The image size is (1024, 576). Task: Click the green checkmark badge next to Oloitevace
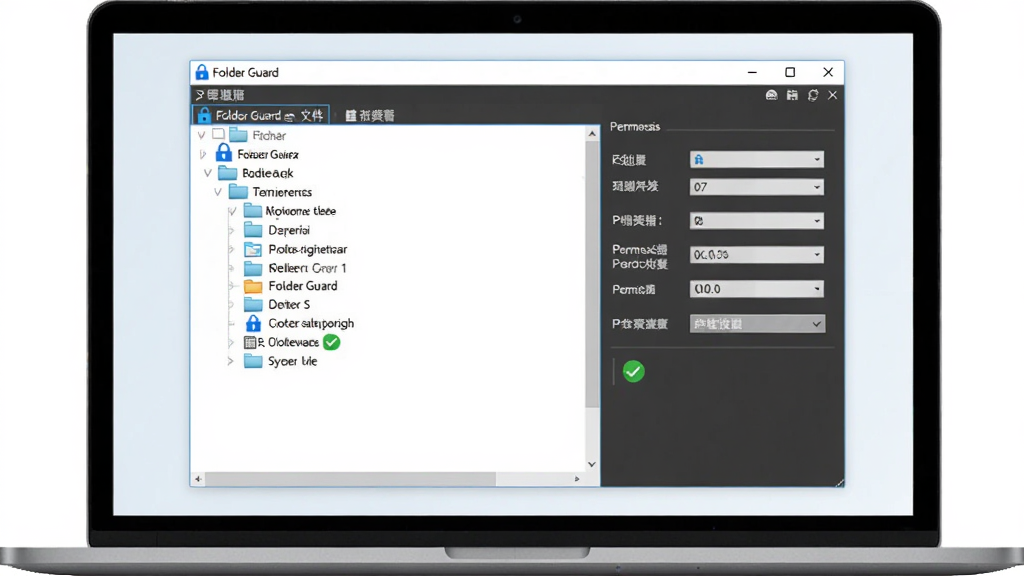332,342
